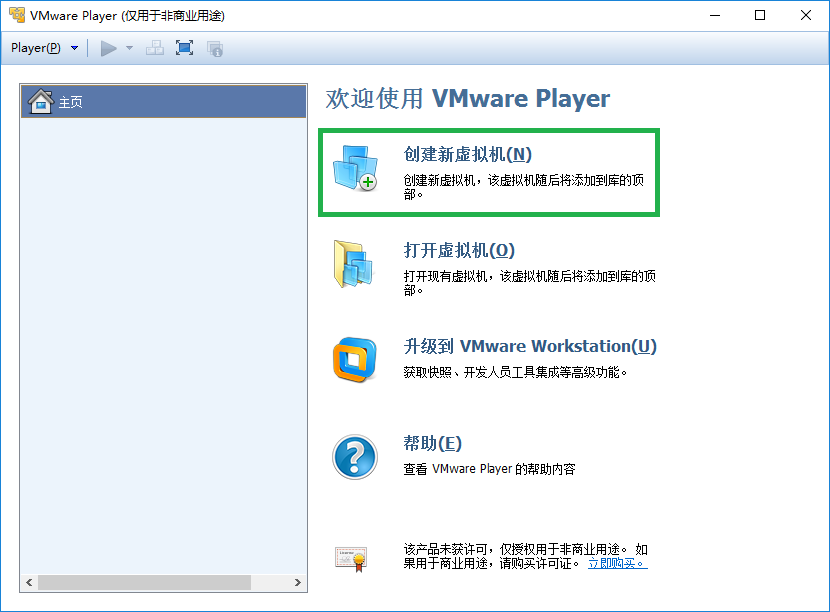Click text 查看 VMware Player 的帮助内容

489,469
